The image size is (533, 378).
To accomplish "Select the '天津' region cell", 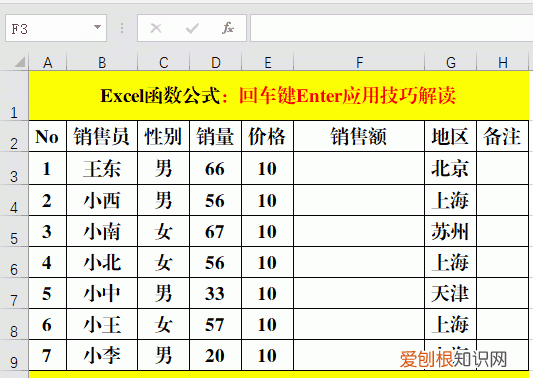I will pos(451,293).
